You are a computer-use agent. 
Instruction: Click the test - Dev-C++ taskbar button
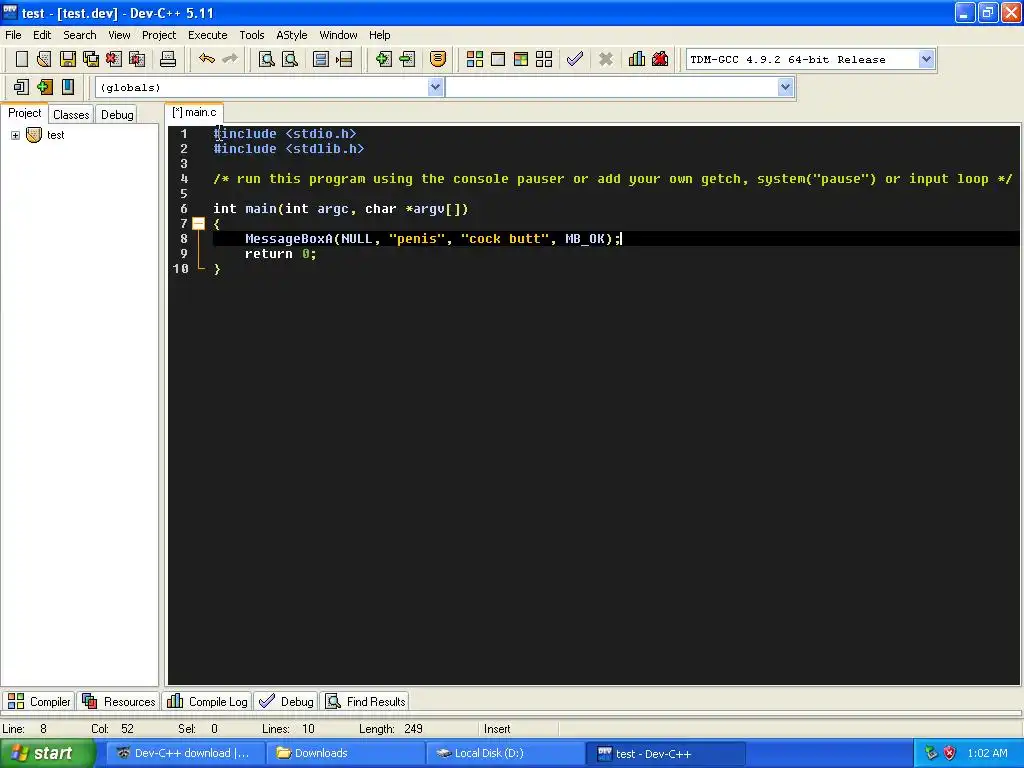point(665,753)
